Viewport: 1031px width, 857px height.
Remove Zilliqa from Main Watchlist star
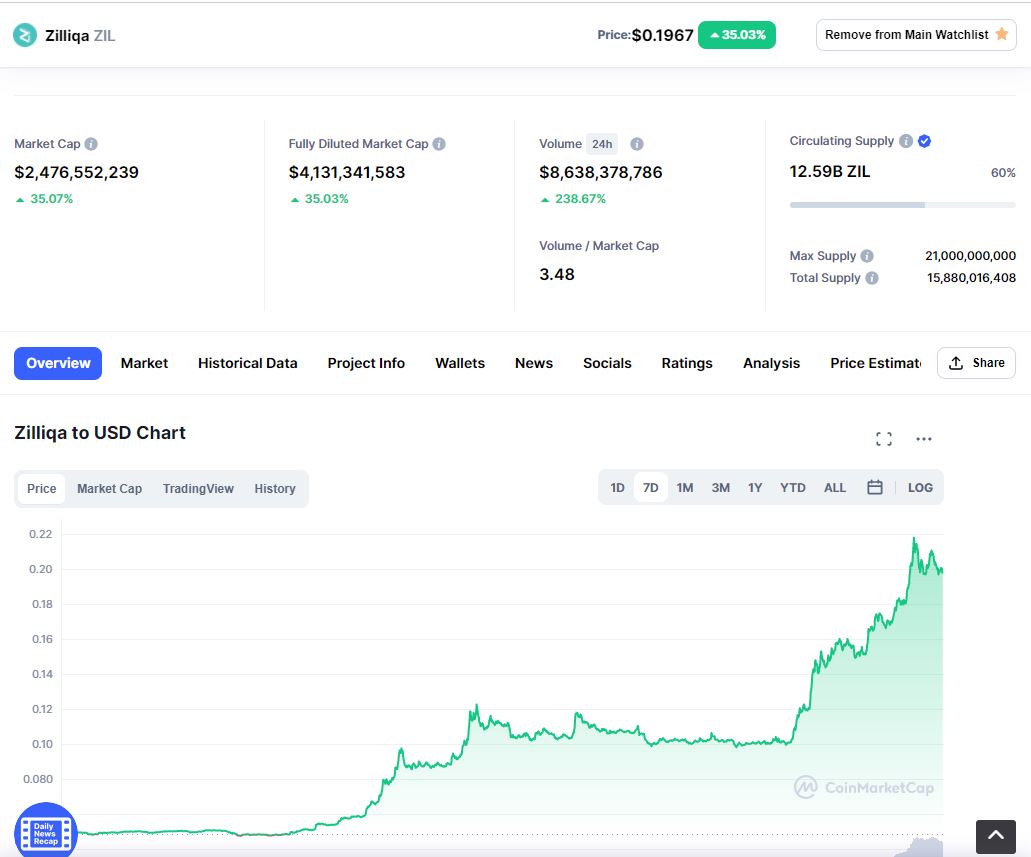pos(1001,34)
